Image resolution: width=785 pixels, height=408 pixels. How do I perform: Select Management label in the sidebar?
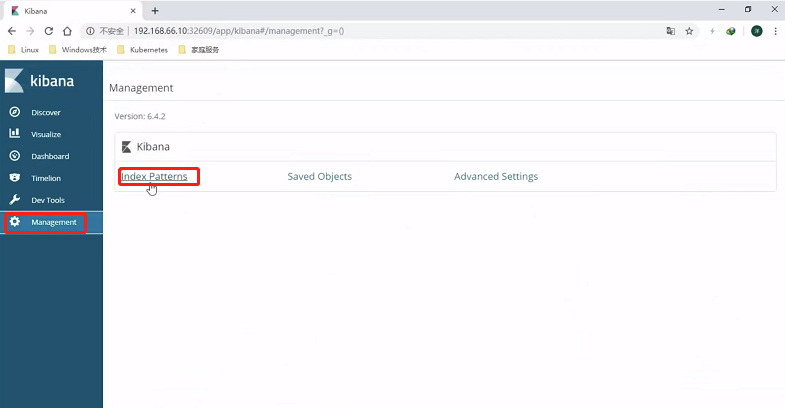coord(54,222)
